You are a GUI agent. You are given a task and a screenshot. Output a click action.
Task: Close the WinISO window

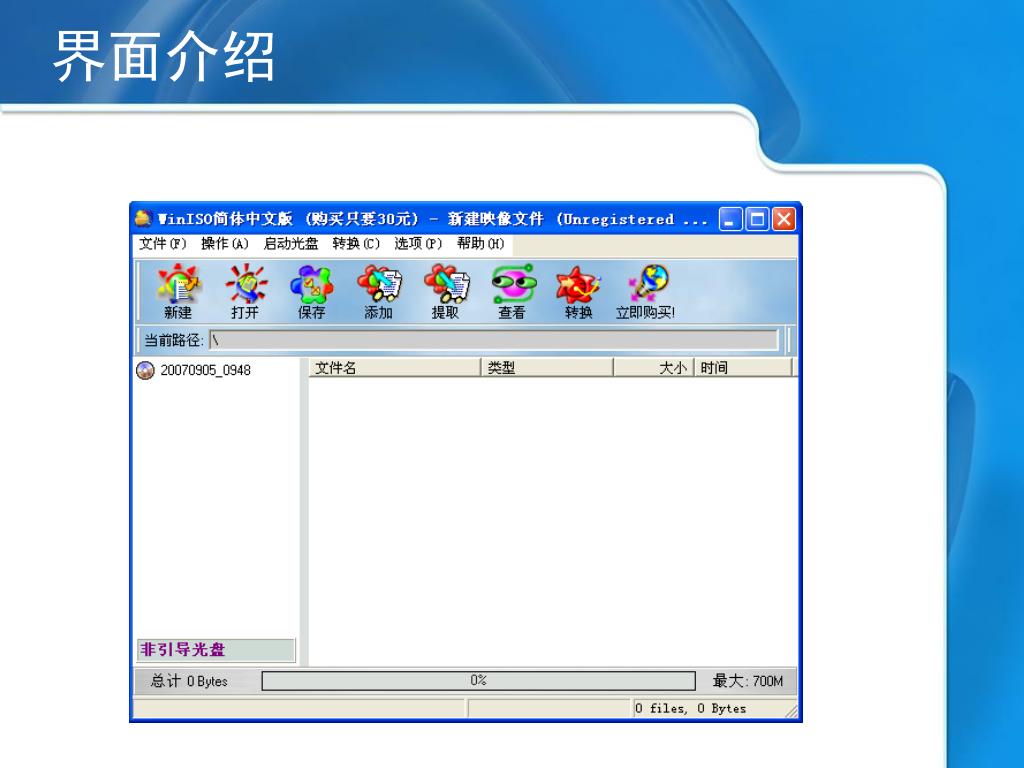(784, 219)
